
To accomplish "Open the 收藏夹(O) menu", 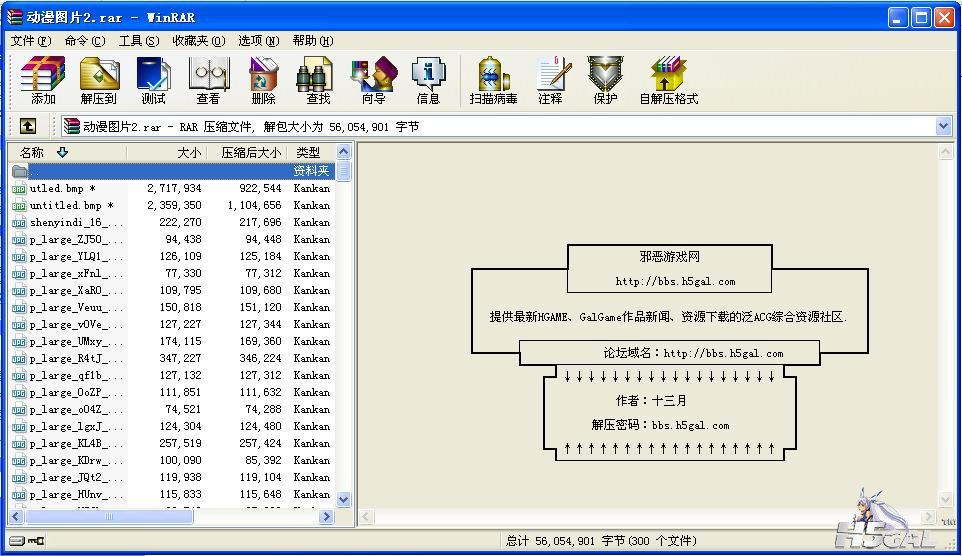I will (195, 41).
